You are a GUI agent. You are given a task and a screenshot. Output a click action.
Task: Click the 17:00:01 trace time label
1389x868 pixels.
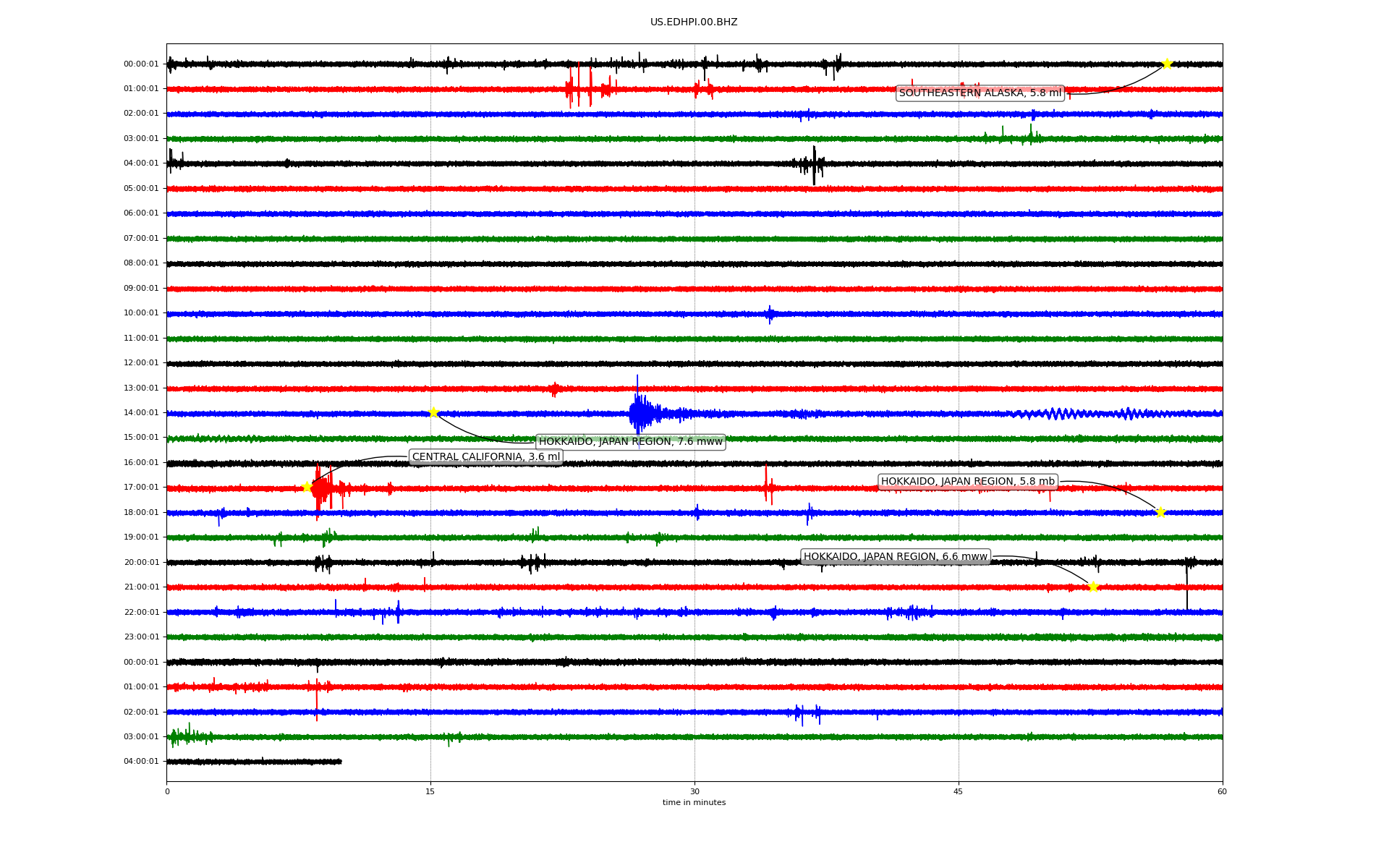pyautogui.click(x=141, y=488)
